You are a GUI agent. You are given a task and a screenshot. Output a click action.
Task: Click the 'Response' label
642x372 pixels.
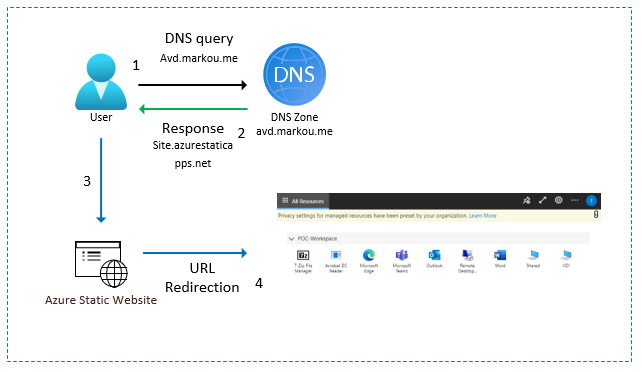(193, 129)
